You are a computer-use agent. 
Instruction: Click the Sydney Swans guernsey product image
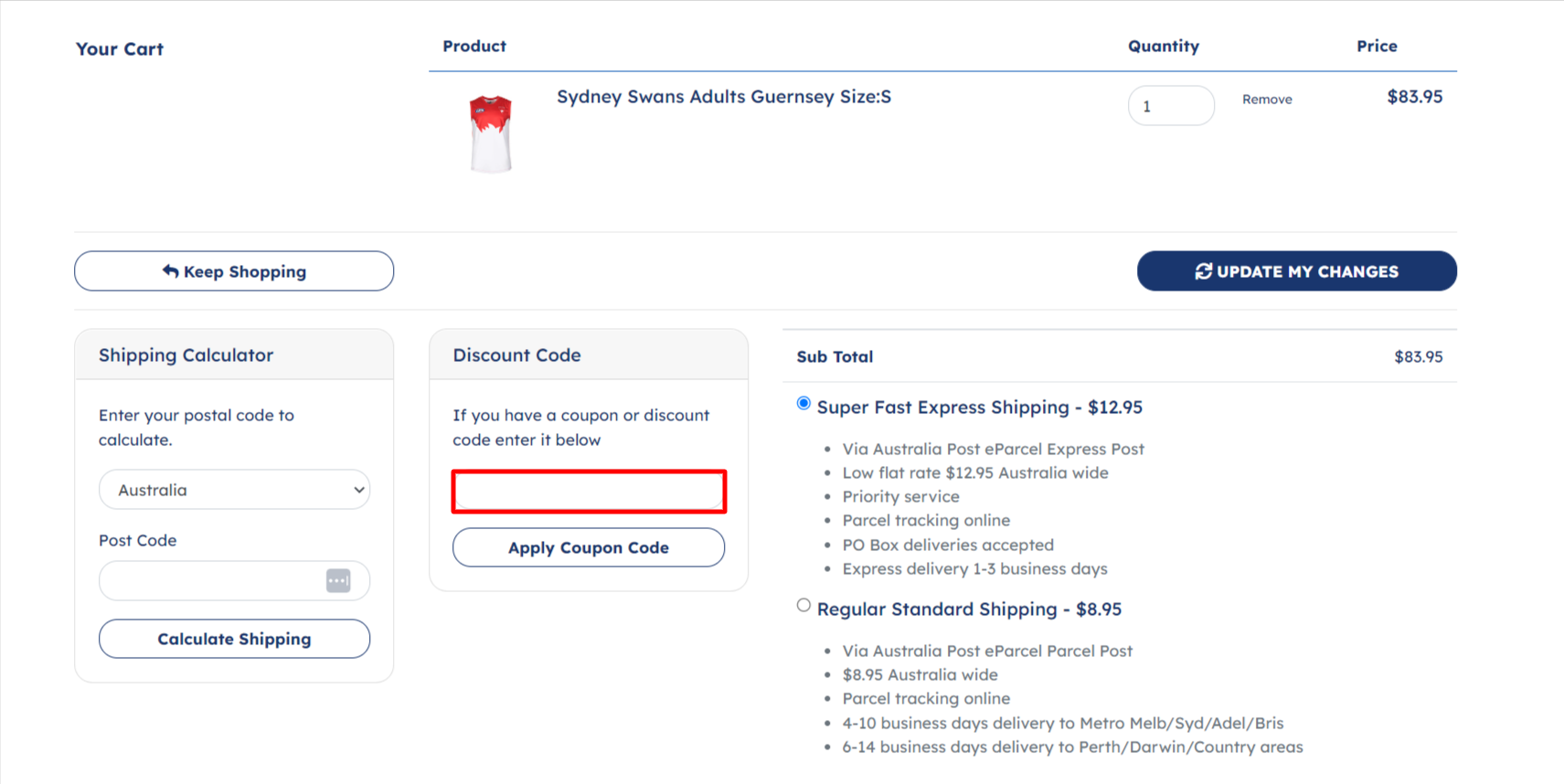pyautogui.click(x=491, y=133)
